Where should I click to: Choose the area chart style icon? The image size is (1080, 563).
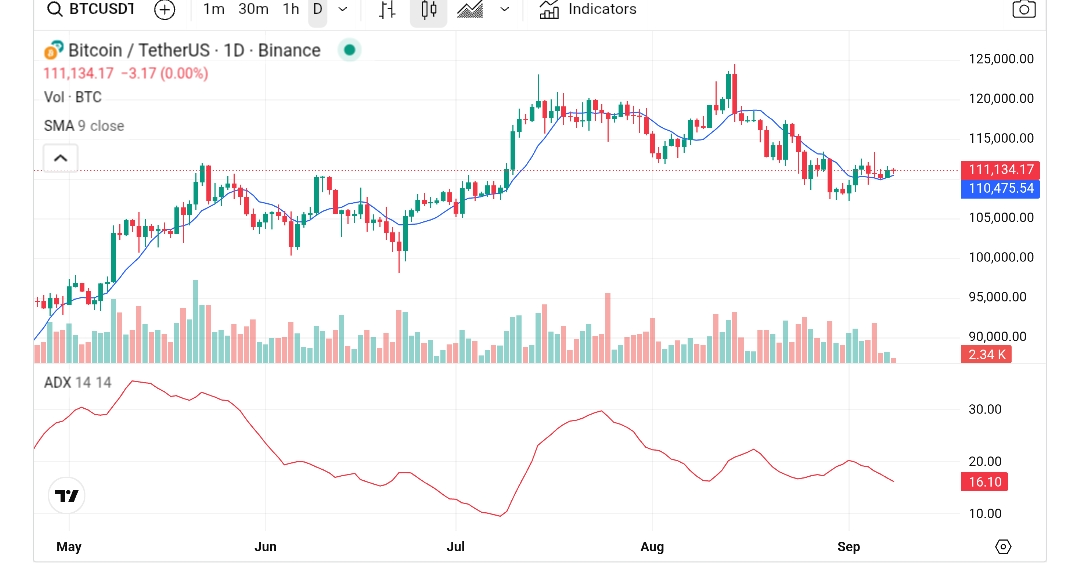pos(470,10)
